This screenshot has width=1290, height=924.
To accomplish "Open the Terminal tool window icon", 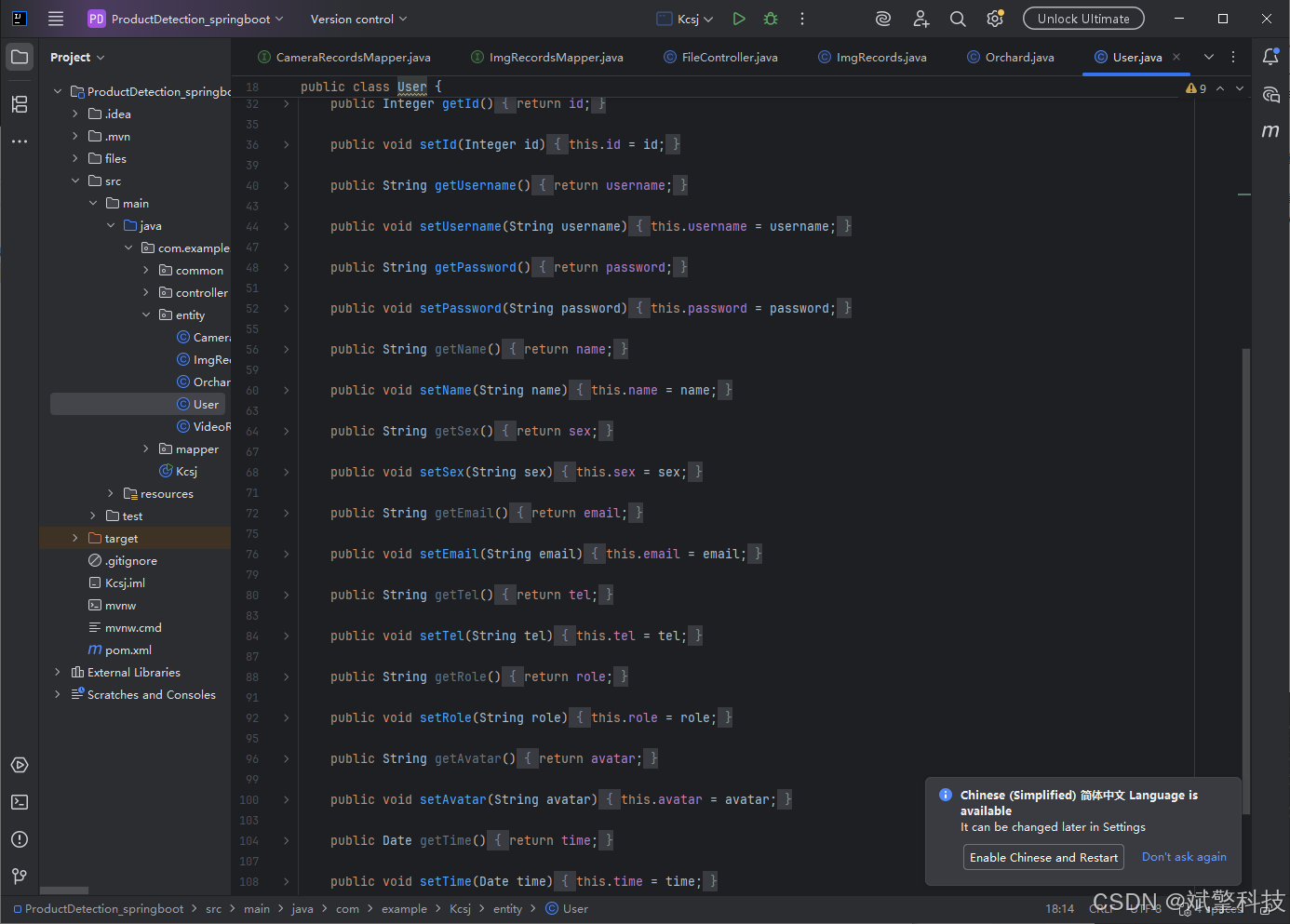I will pos(20,802).
